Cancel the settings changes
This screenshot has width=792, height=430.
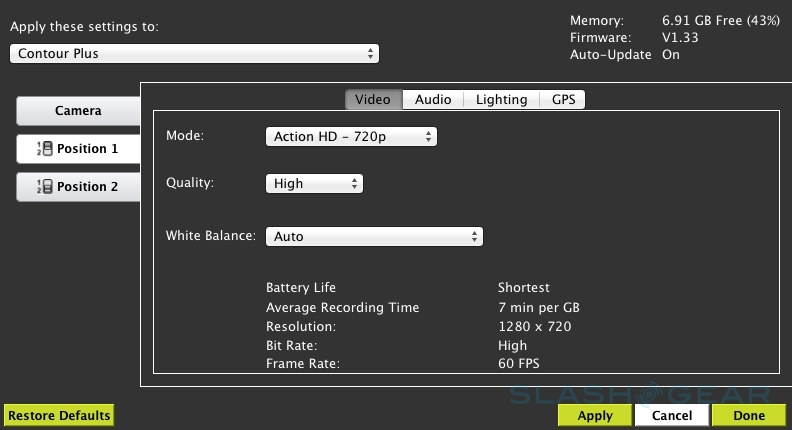click(x=671, y=416)
